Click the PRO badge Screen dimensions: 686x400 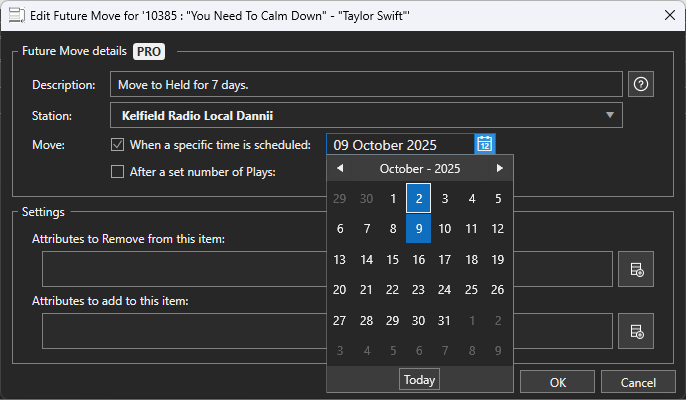pyautogui.click(x=149, y=51)
